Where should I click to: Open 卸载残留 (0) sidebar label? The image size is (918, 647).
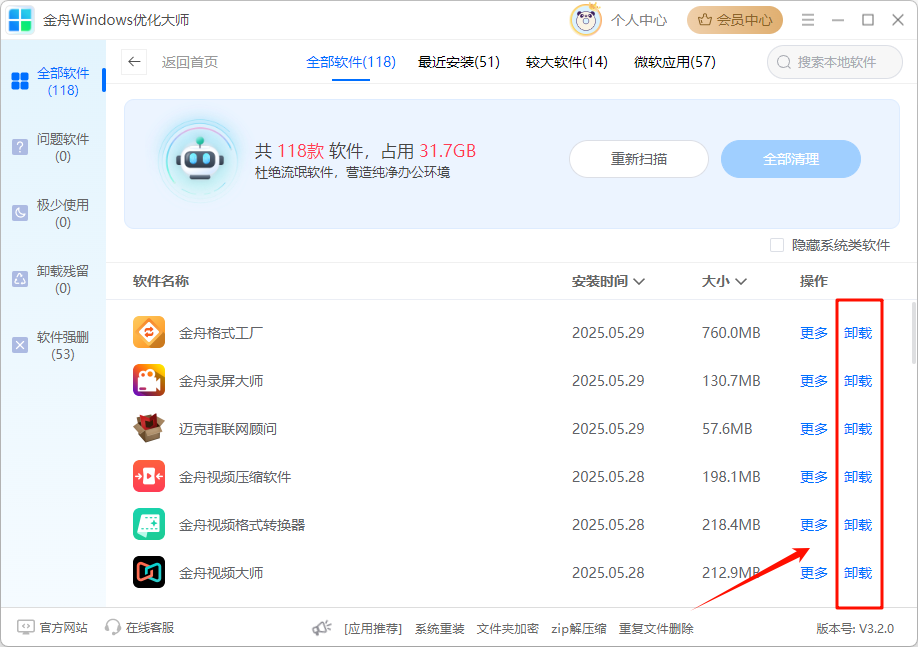pos(63,280)
